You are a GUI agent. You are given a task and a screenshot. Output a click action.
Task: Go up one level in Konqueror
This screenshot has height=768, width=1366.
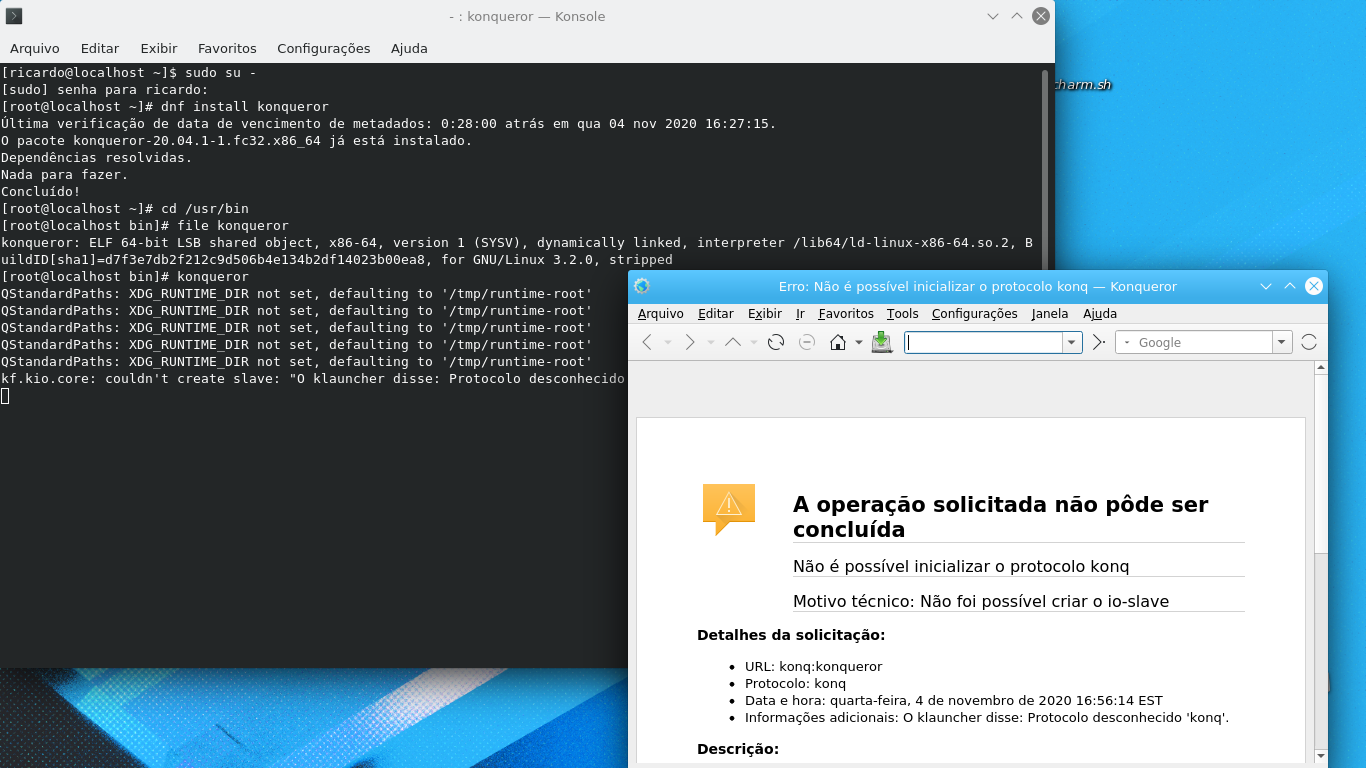[733, 342]
